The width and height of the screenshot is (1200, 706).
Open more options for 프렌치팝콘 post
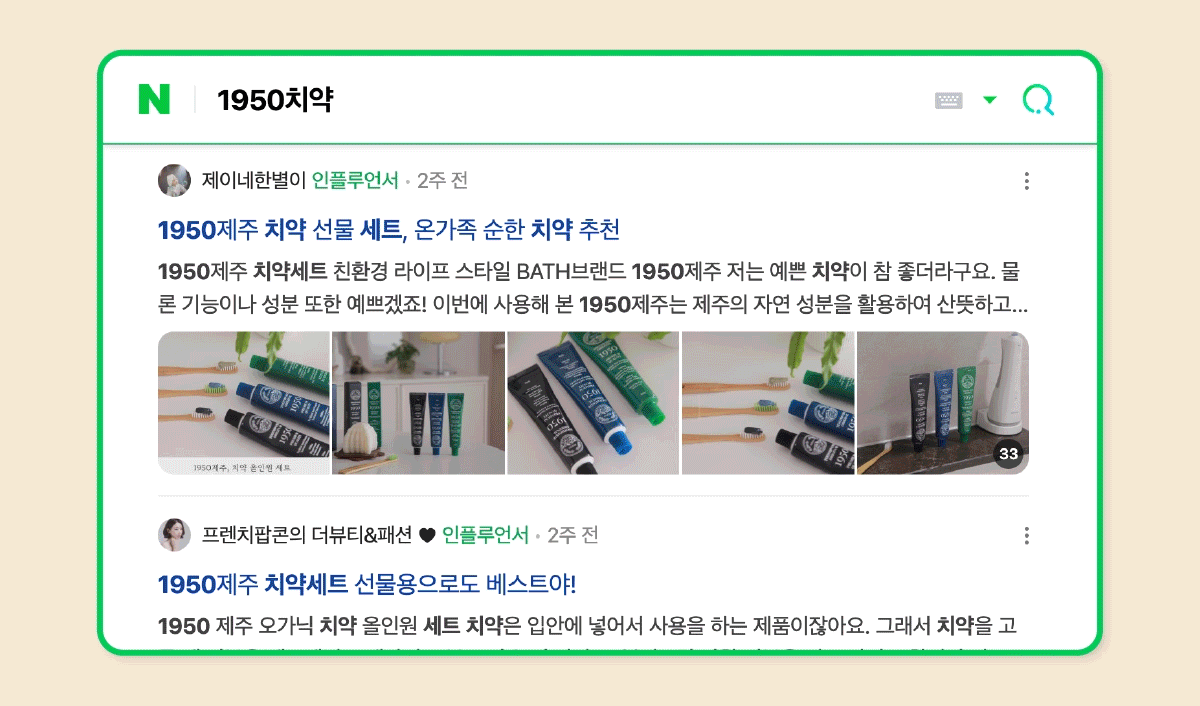(1026, 536)
